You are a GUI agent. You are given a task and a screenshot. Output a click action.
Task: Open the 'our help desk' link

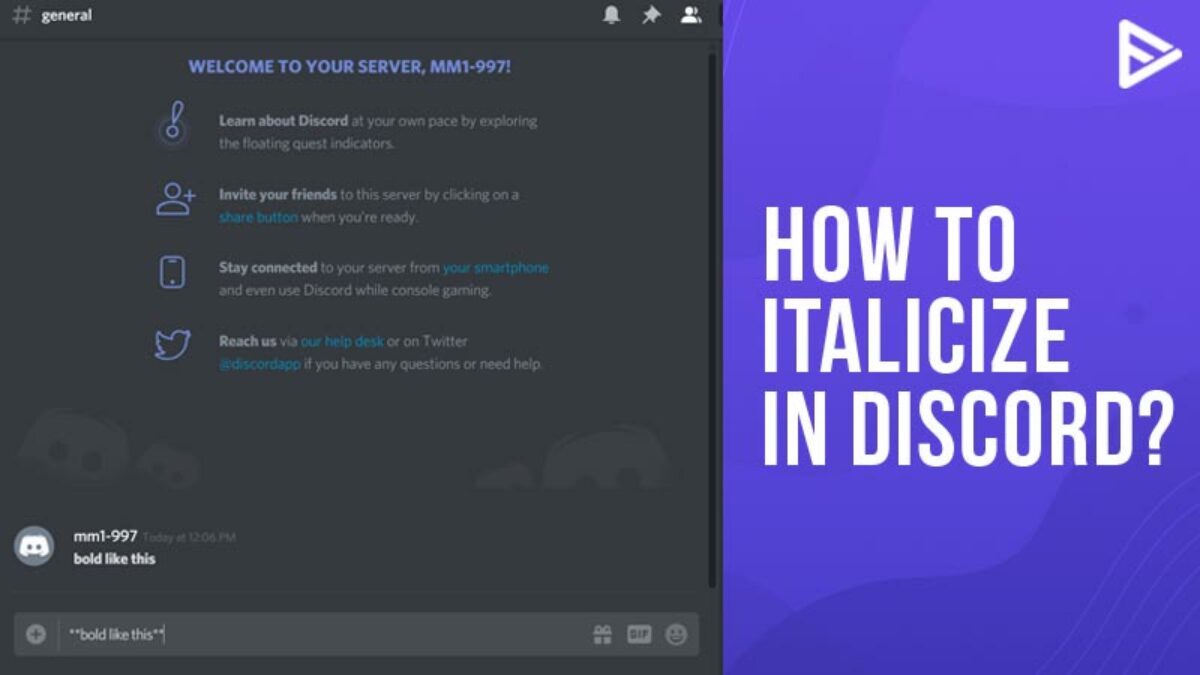[342, 342]
